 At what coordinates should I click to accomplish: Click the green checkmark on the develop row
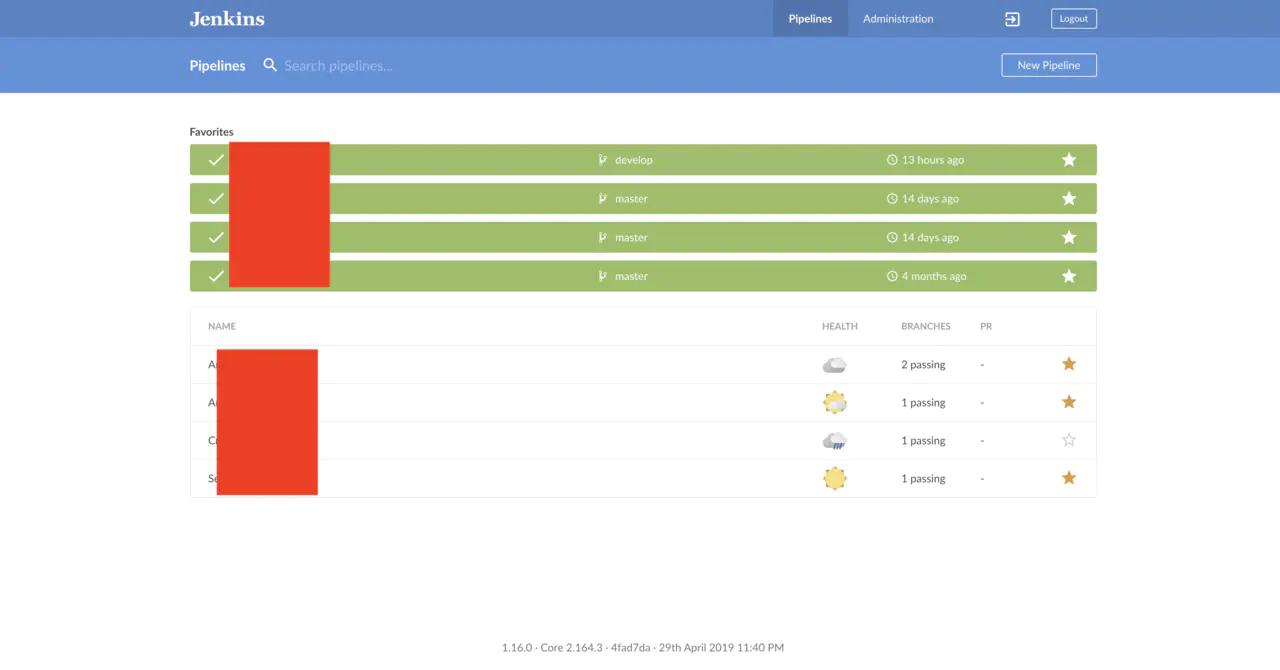[x=215, y=159]
